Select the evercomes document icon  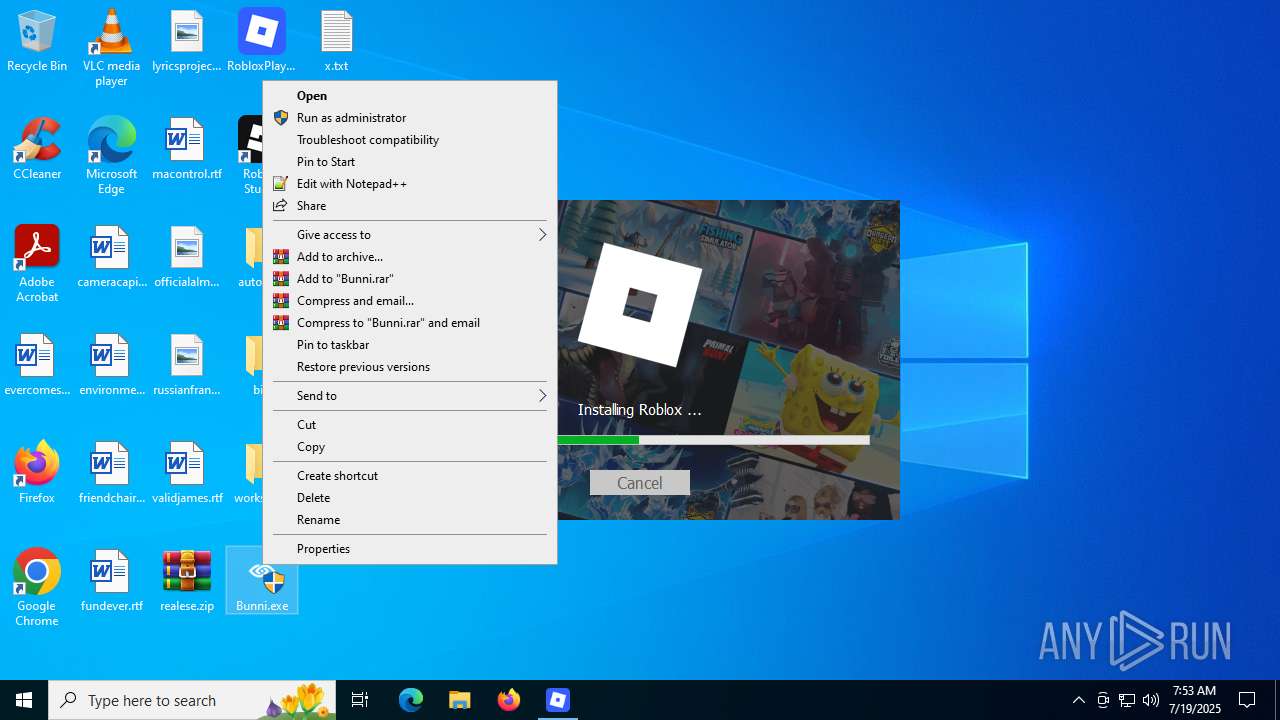point(37,364)
